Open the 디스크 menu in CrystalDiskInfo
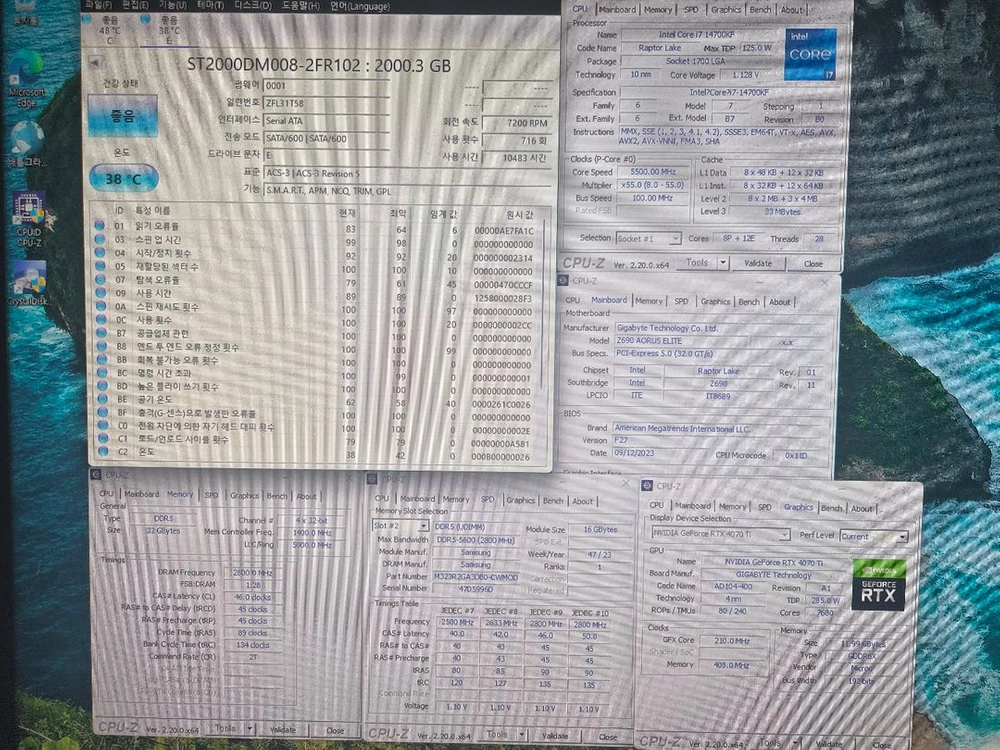1000x750 pixels. click(x=253, y=5)
